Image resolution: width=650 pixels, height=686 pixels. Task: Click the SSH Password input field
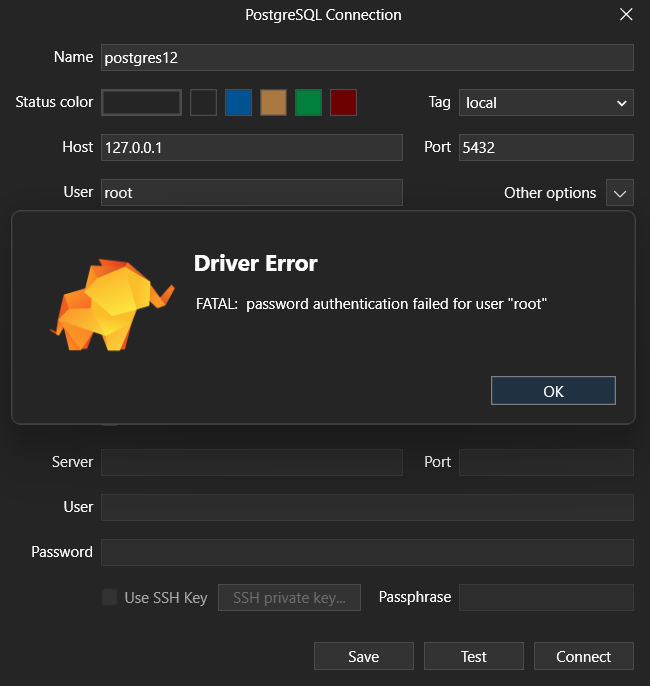367,553
